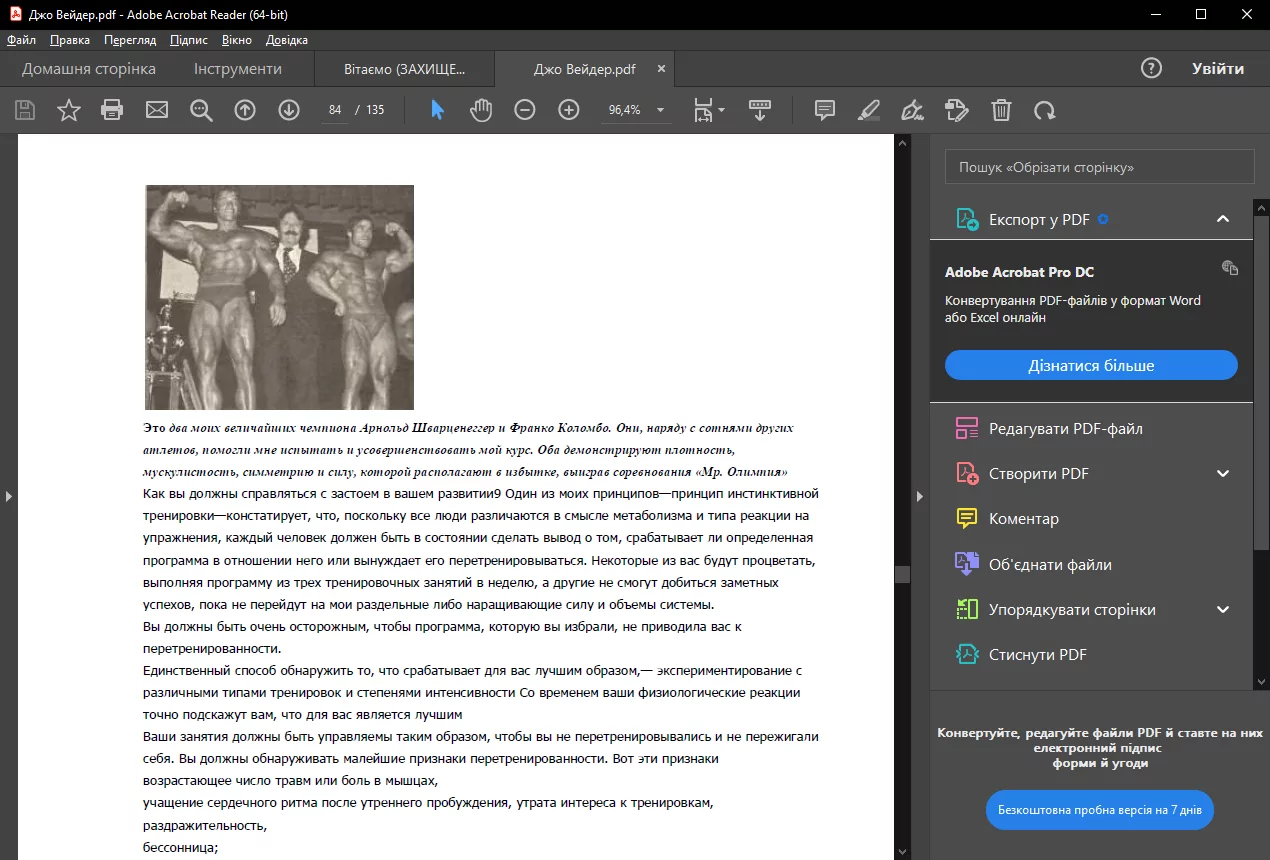Add a sticky note comment
The image size is (1270, 860).
[x=825, y=110]
